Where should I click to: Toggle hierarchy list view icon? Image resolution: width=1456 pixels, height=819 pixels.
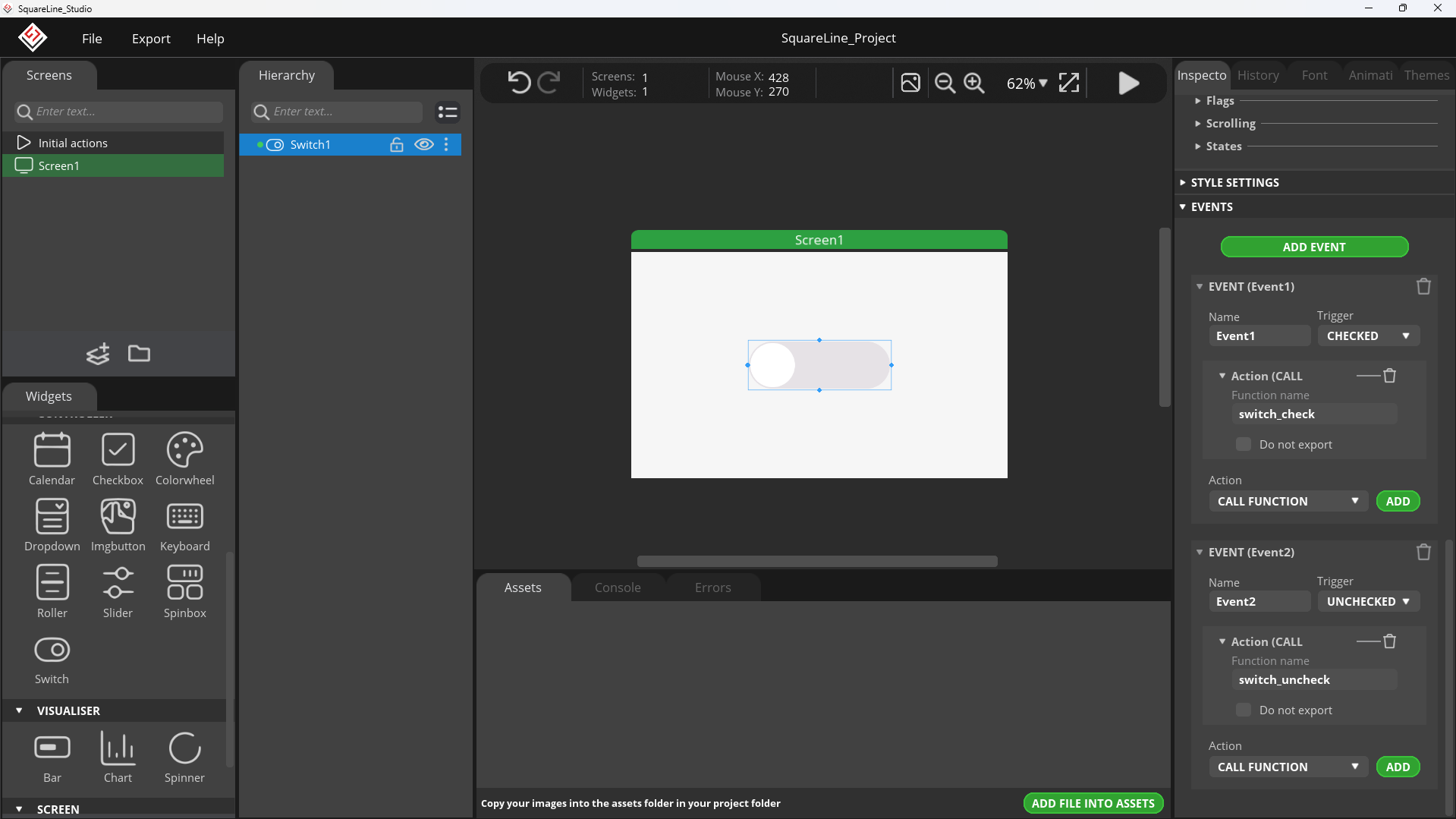click(x=448, y=112)
